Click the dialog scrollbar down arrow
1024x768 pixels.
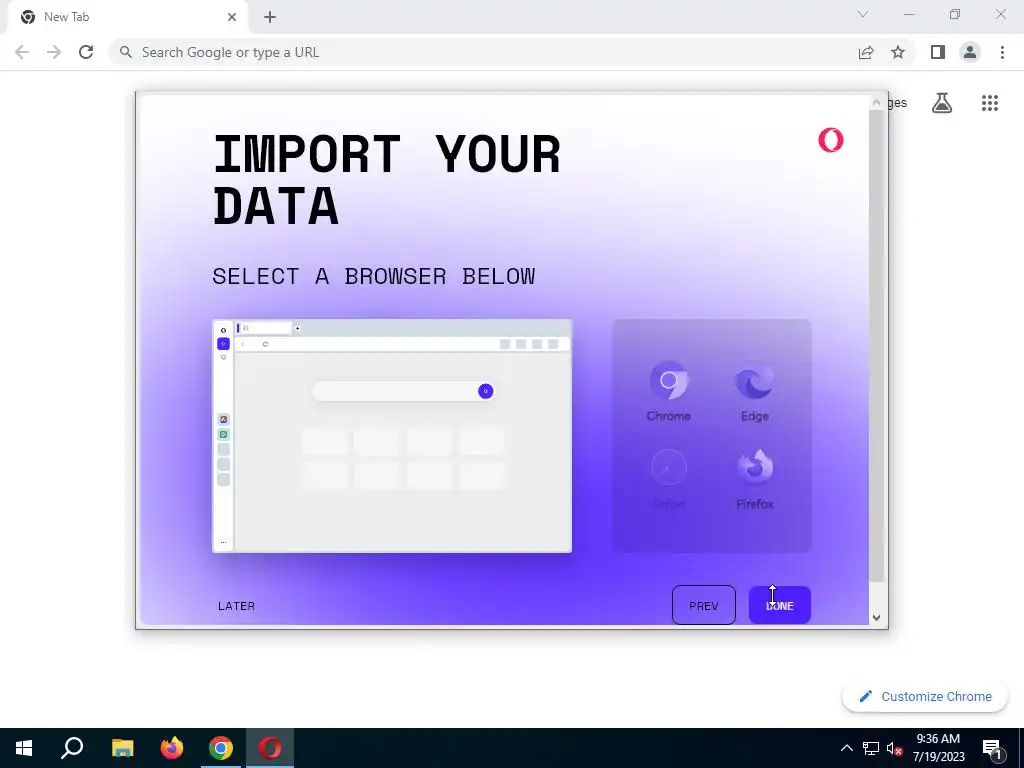(x=876, y=617)
